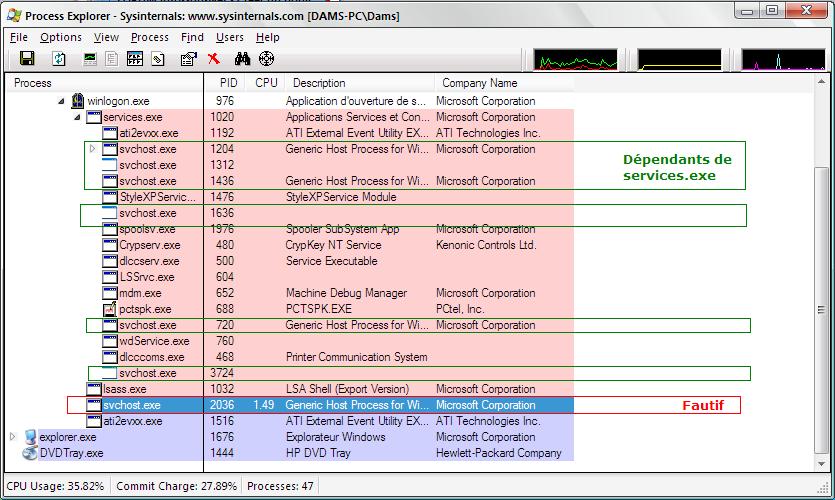Open the View menu
Image resolution: width=835 pixels, height=500 pixels.
tap(106, 37)
